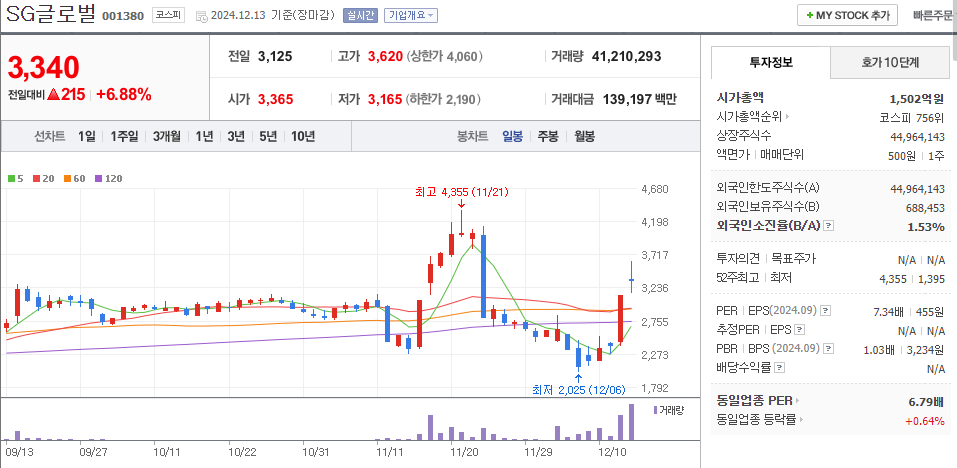Click the 시가 value 3,365
Viewport: 957px width, 468px height.
point(275,99)
